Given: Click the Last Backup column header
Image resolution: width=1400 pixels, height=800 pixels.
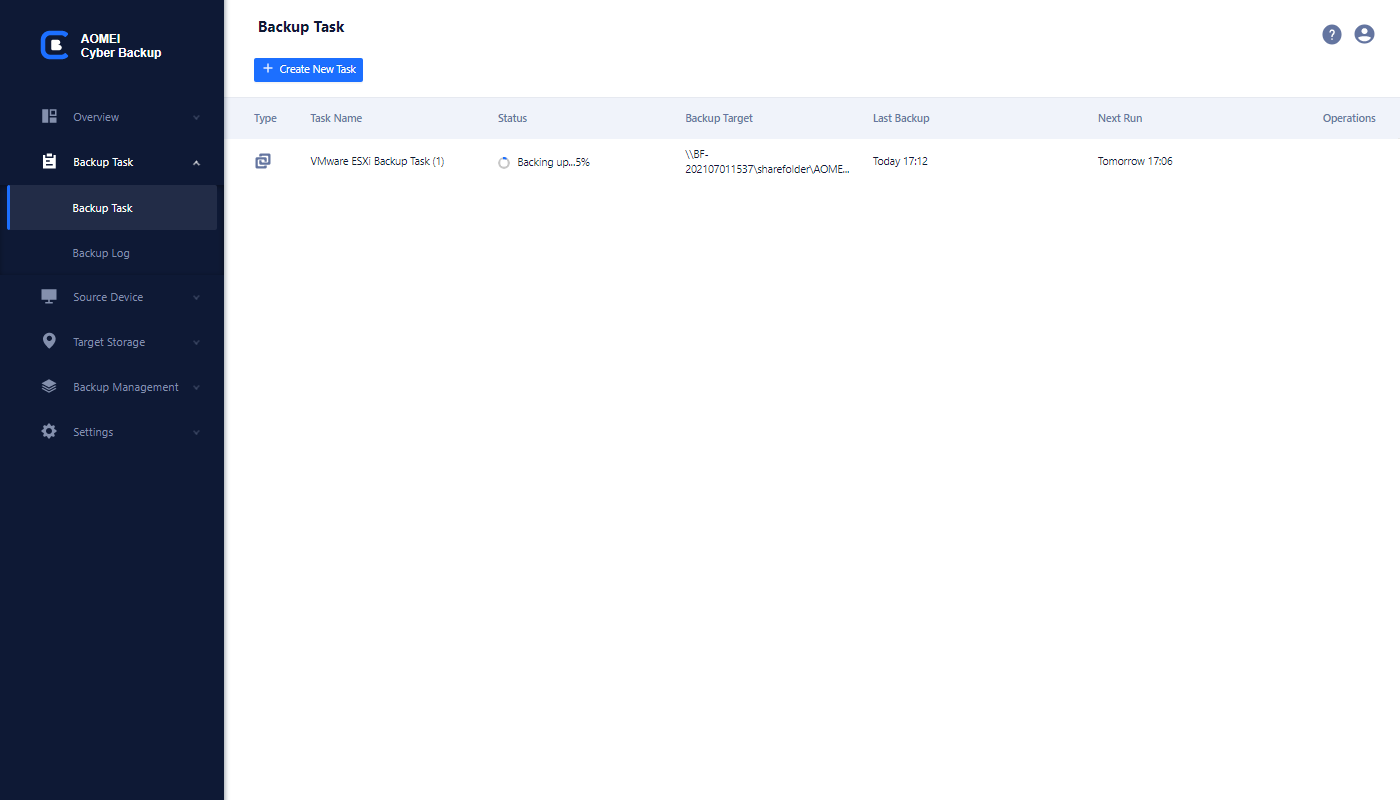Looking at the screenshot, I should (x=901, y=118).
